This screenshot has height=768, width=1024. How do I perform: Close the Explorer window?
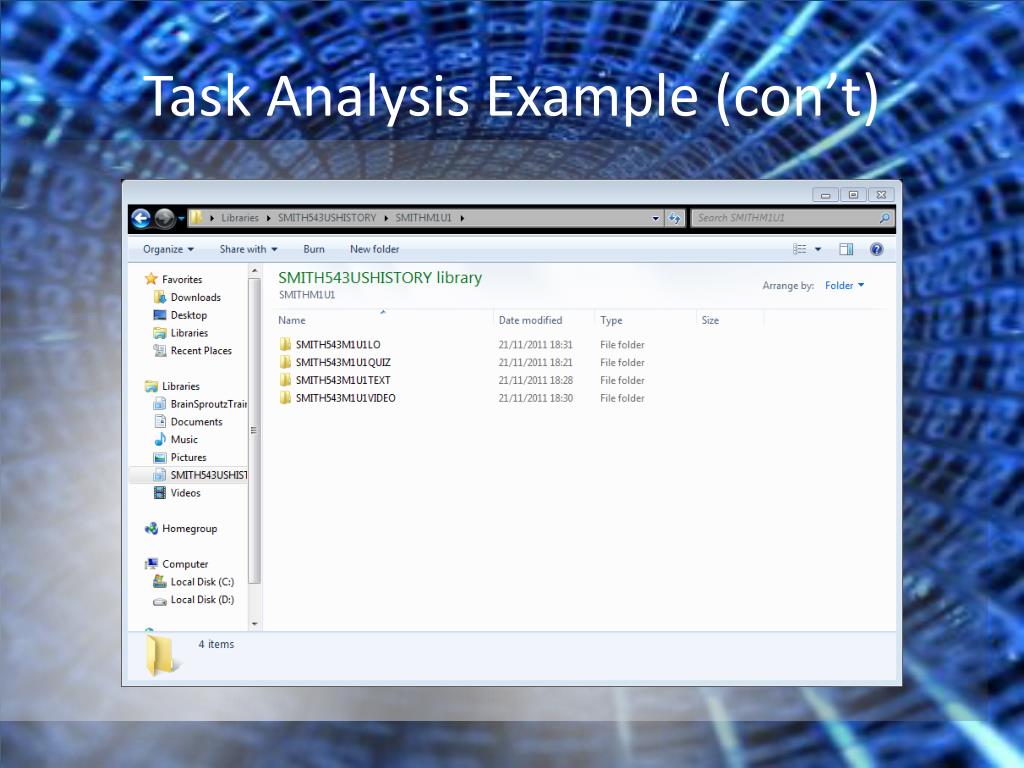[x=881, y=195]
